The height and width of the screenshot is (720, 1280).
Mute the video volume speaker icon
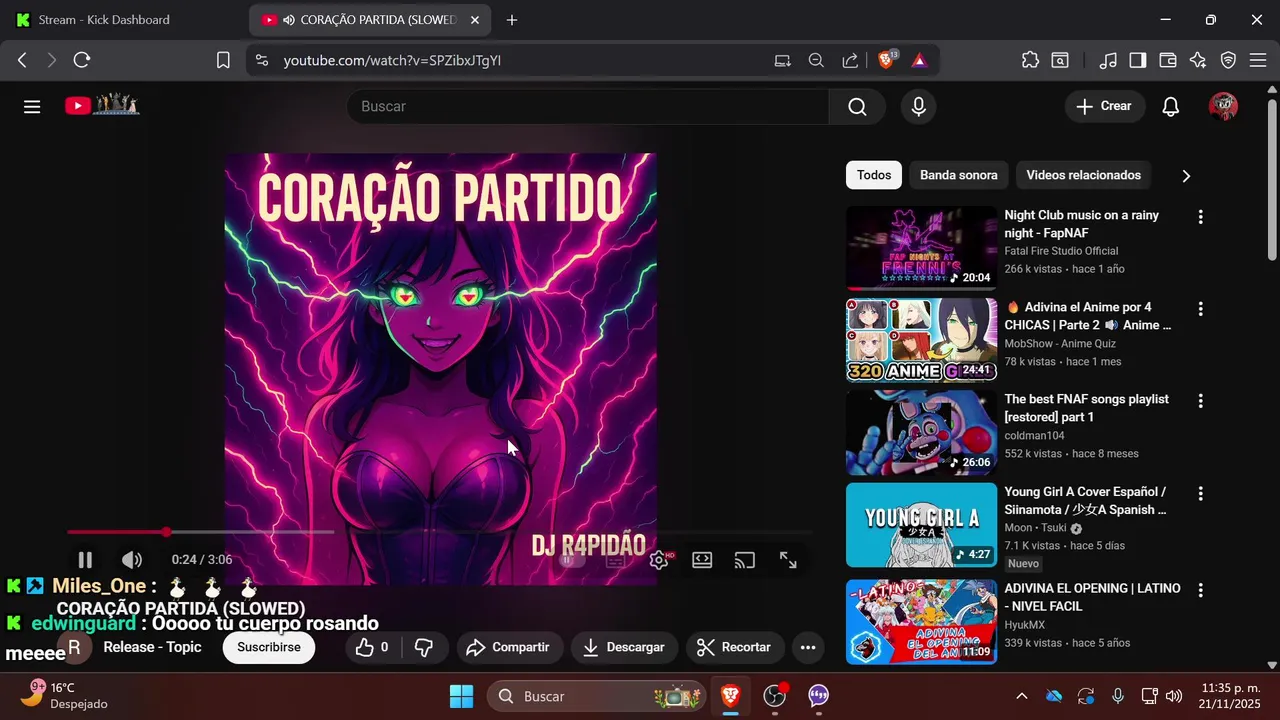coord(132,560)
